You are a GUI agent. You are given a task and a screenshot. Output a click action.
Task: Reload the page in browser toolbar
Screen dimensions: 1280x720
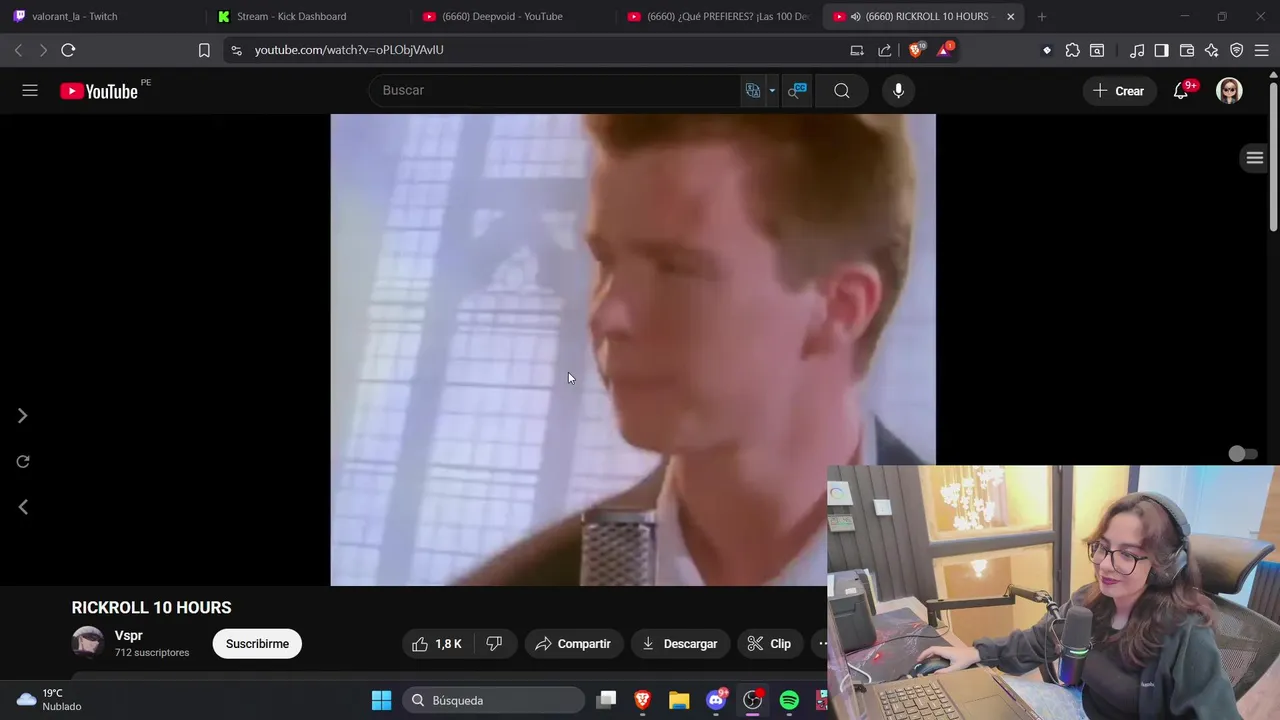point(68,50)
